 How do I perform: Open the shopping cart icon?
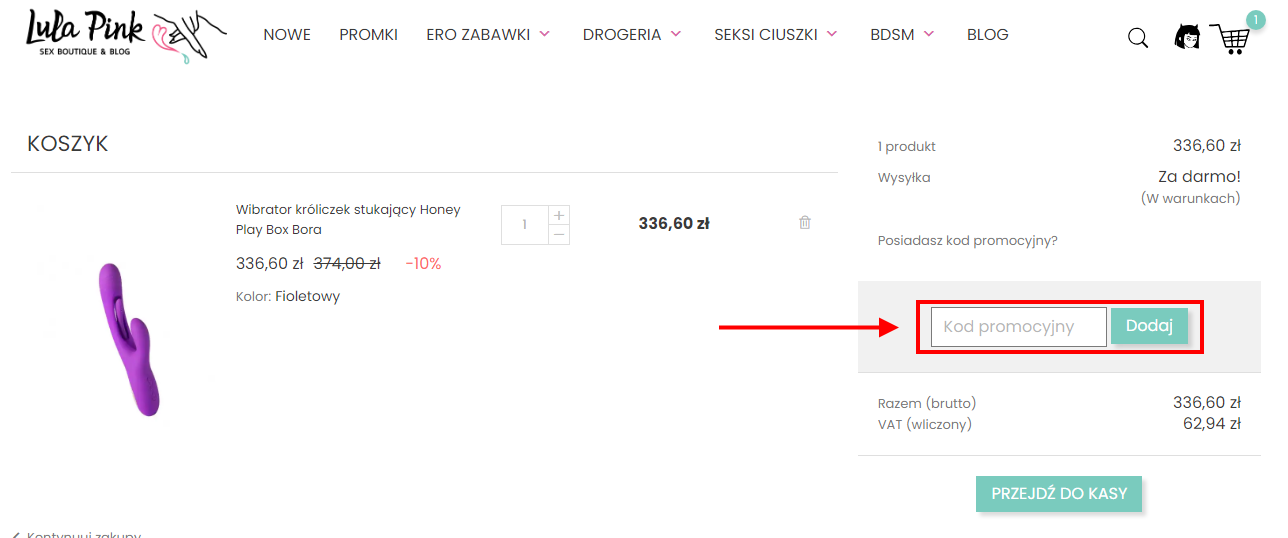(1230, 38)
